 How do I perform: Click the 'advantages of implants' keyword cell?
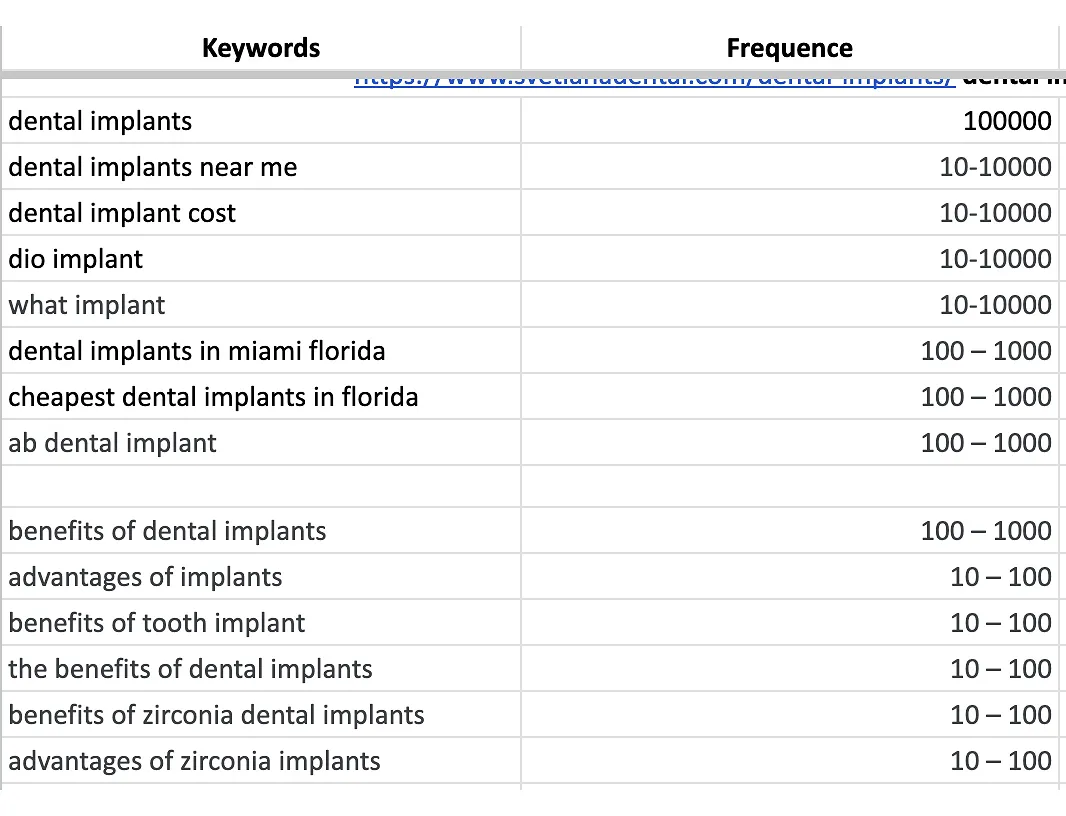(x=145, y=577)
